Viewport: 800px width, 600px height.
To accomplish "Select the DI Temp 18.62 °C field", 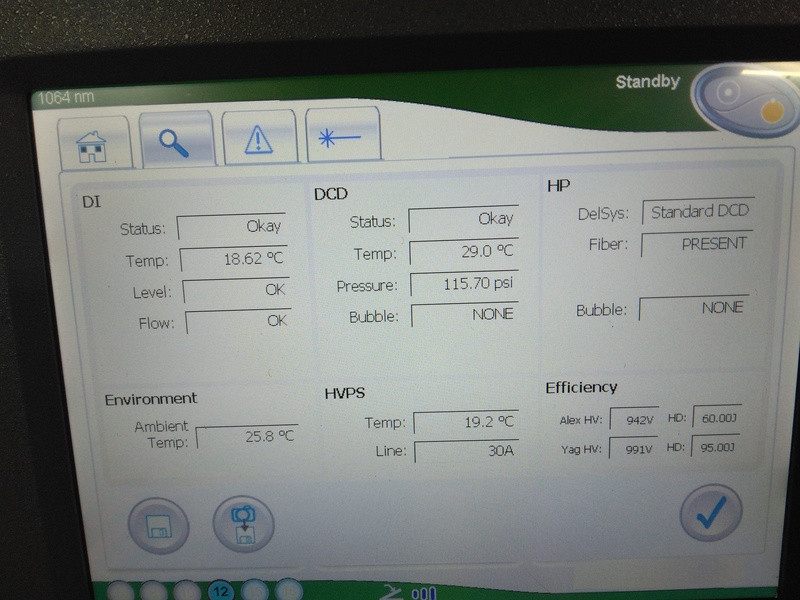I will tap(233, 259).
